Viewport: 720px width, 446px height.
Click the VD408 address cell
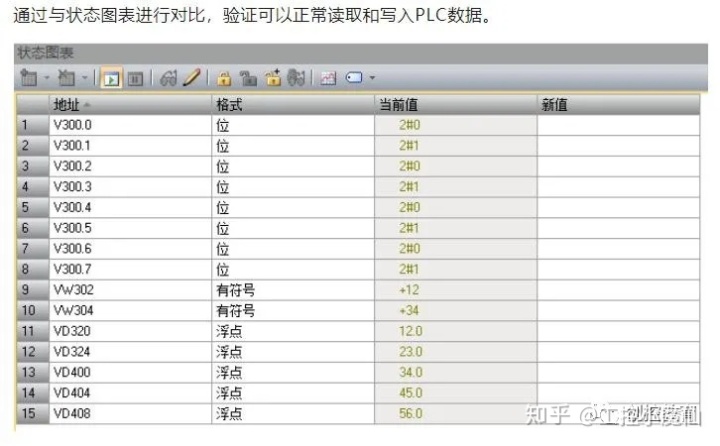(x=130, y=413)
